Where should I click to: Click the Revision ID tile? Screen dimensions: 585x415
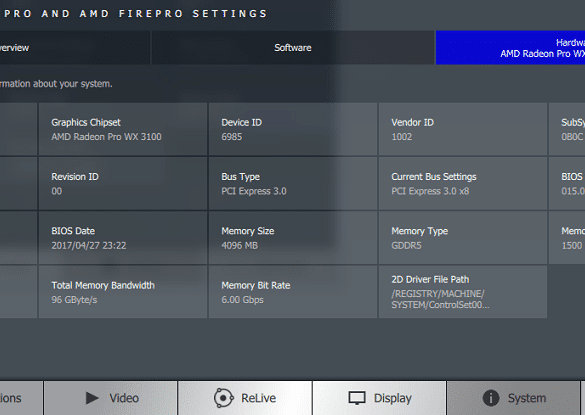coord(123,184)
